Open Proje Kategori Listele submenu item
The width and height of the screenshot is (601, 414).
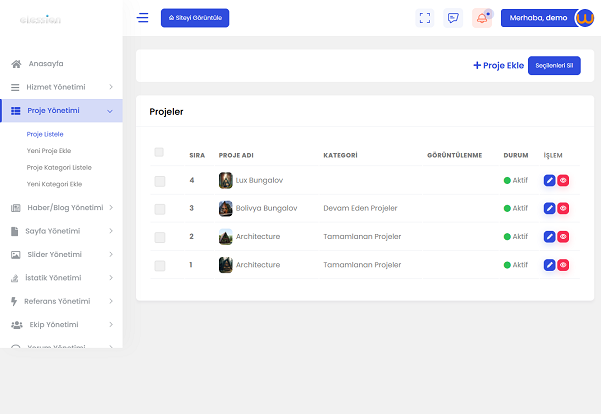pos(59,167)
